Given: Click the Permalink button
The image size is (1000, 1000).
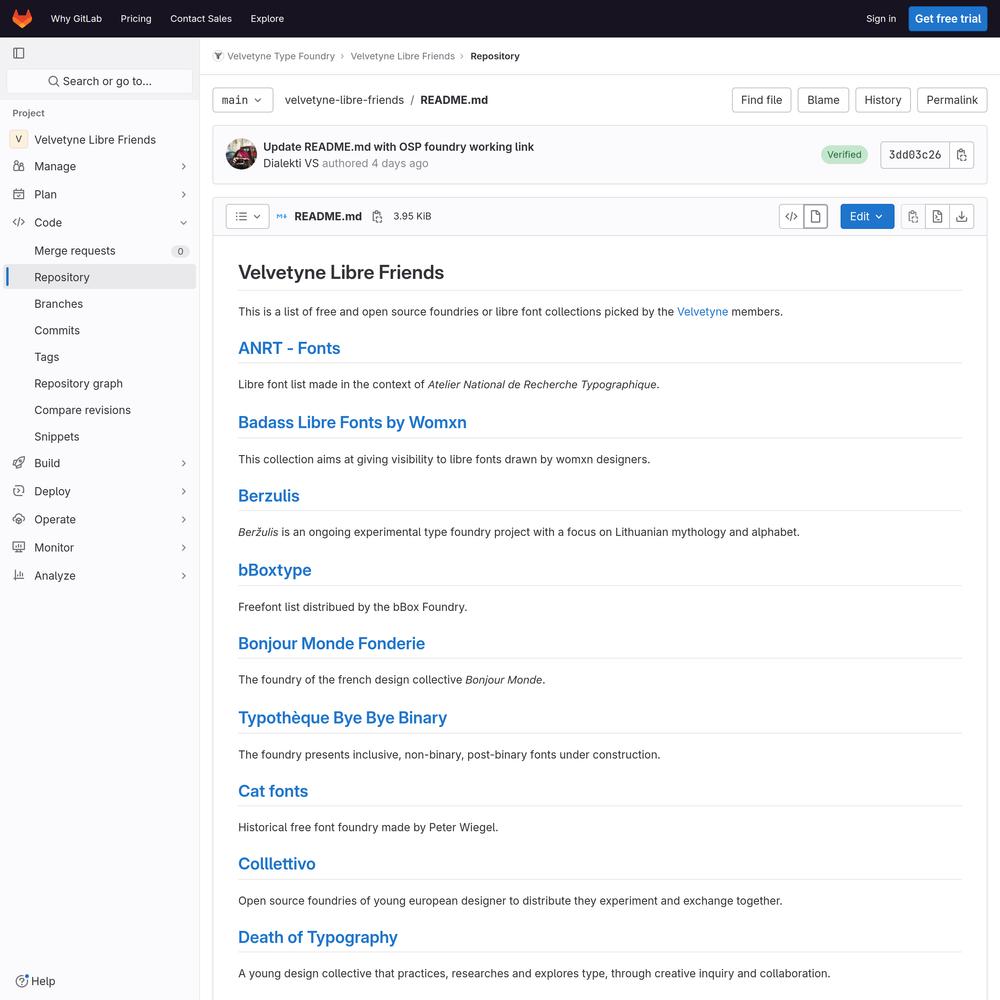Looking at the screenshot, I should tap(952, 100).
